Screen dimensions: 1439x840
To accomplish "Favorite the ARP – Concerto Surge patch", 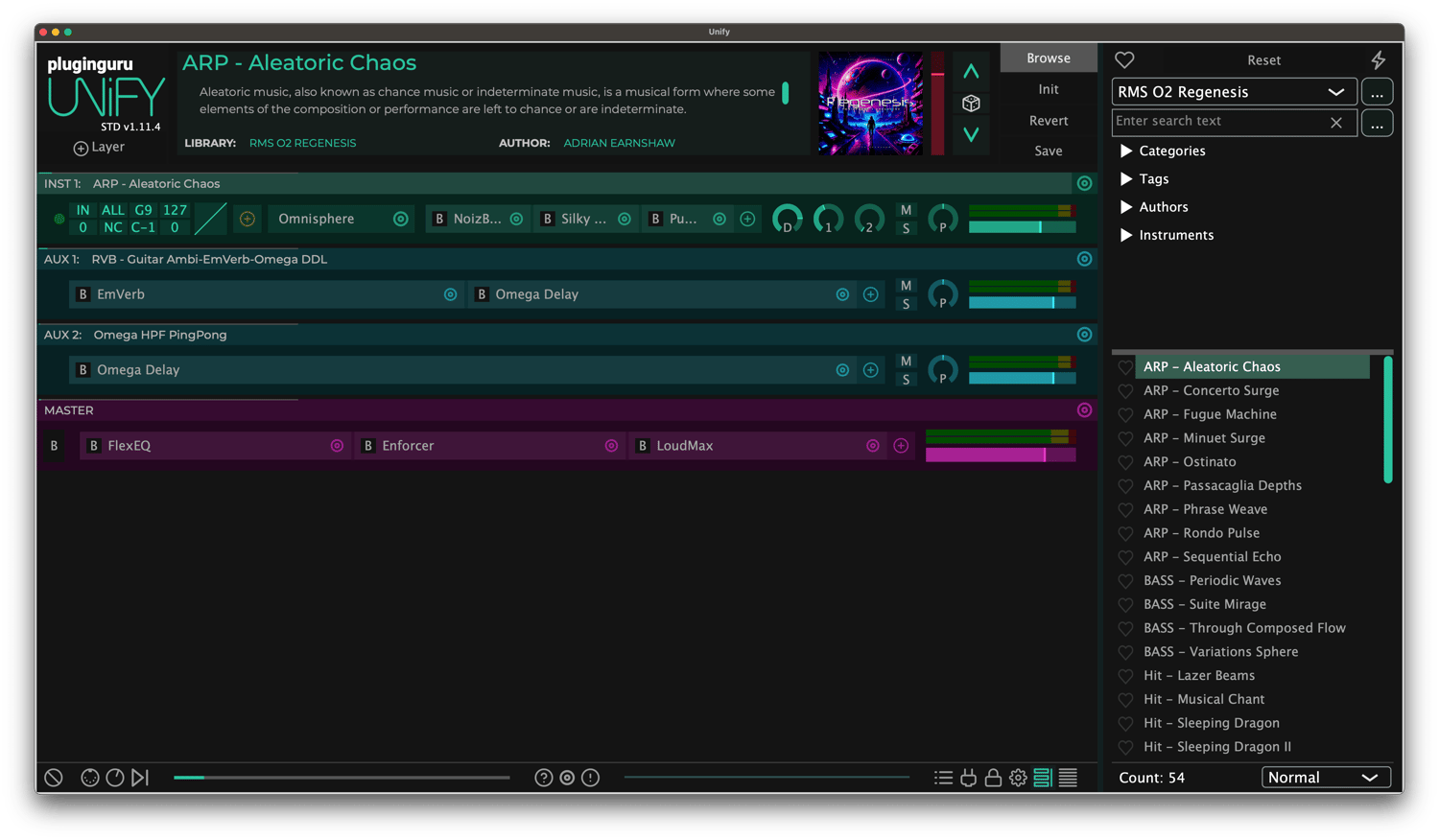I will click(x=1125, y=391).
